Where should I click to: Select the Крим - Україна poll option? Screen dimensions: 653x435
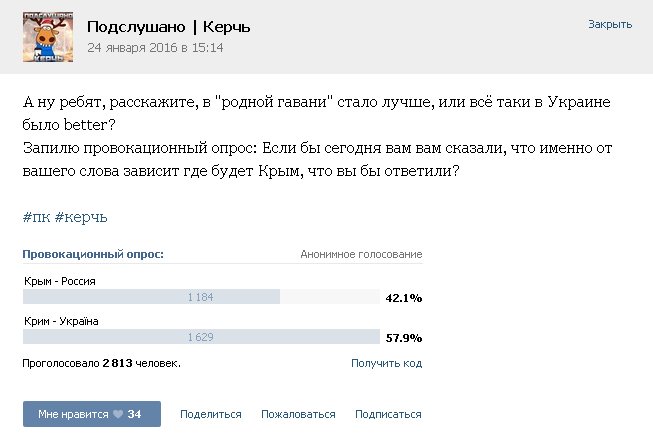point(61,321)
